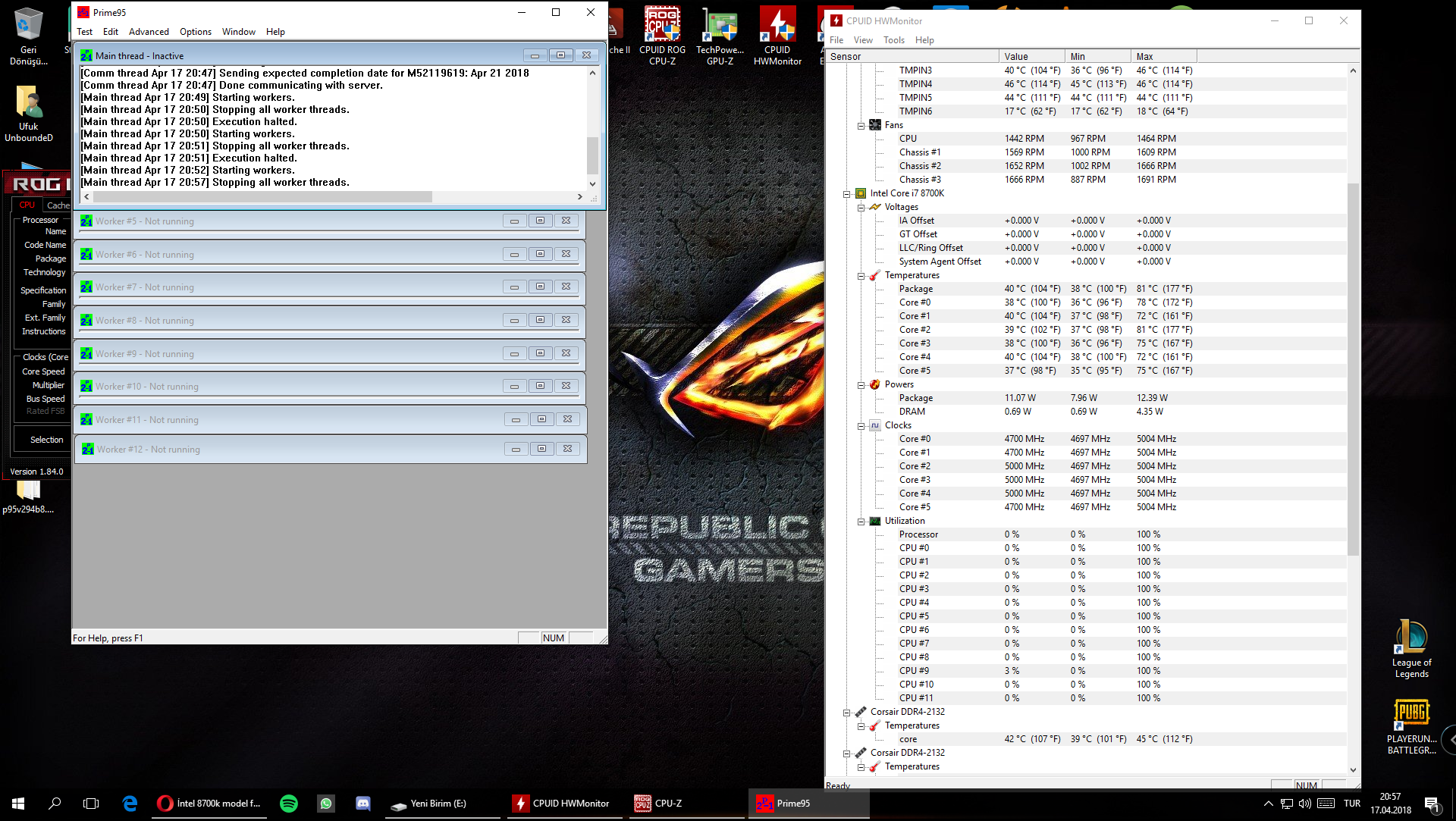Open p95v294b8 folder on desktop
Screen dimensions: 1456x821
[x=28, y=497]
